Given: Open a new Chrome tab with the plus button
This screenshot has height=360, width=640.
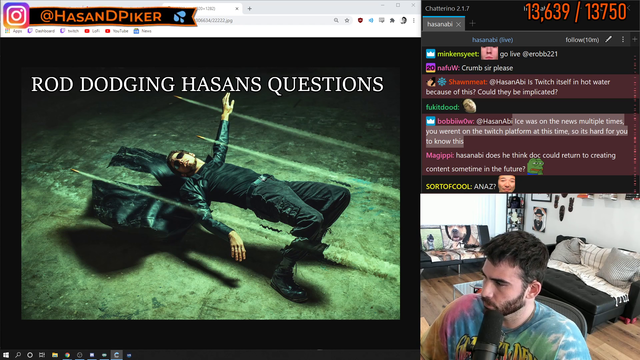Looking at the screenshot, I should (x=249, y=9).
